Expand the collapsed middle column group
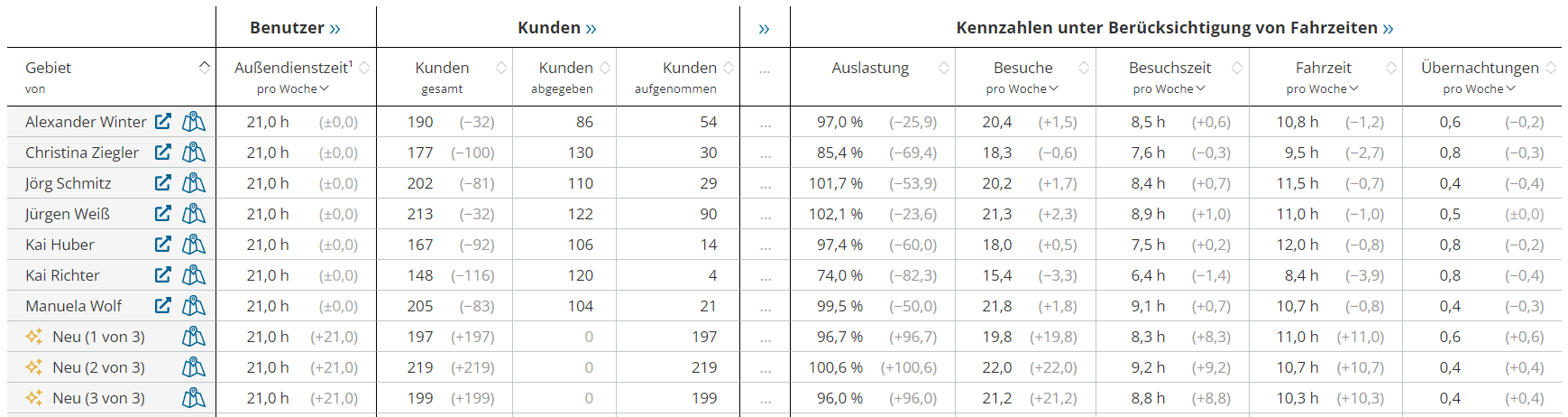The width and height of the screenshot is (1568, 417). [x=765, y=29]
